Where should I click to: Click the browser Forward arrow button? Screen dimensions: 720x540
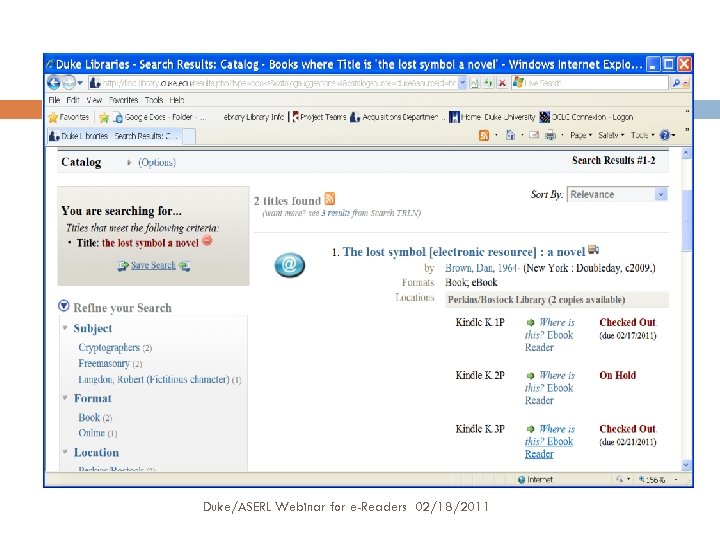[68, 83]
